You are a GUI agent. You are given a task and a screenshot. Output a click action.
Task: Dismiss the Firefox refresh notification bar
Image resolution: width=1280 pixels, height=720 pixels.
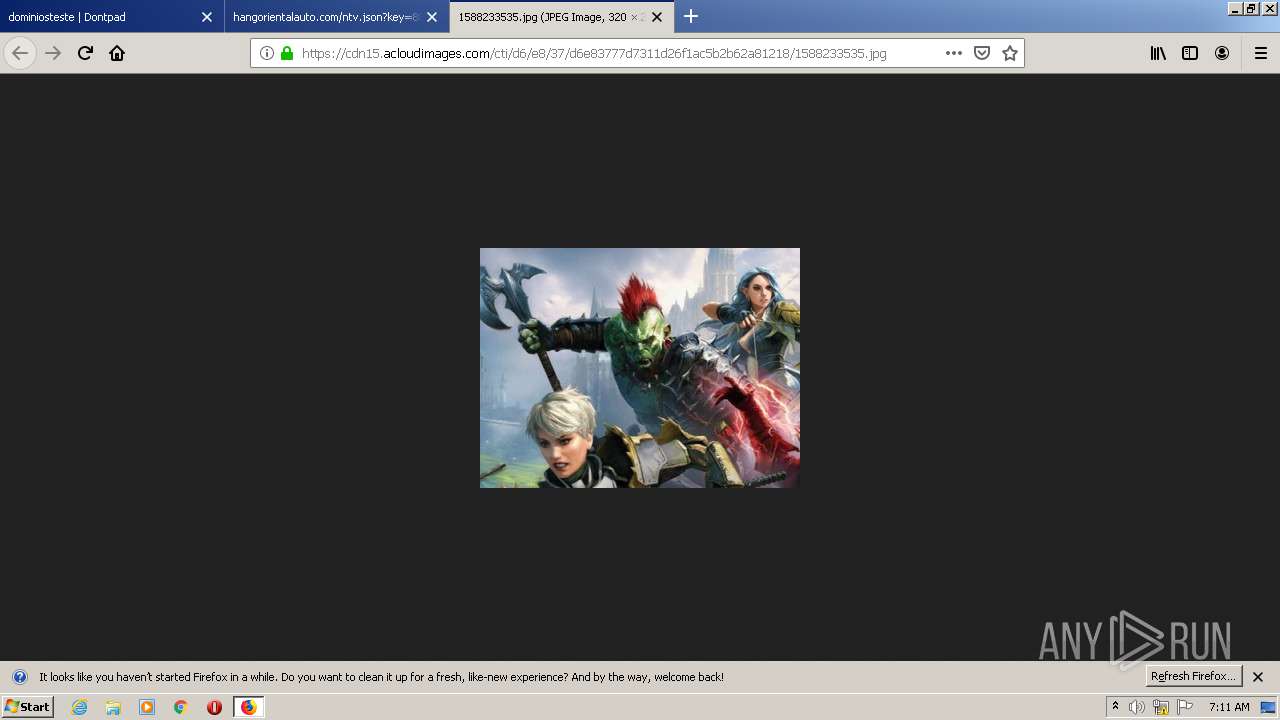(x=1258, y=677)
